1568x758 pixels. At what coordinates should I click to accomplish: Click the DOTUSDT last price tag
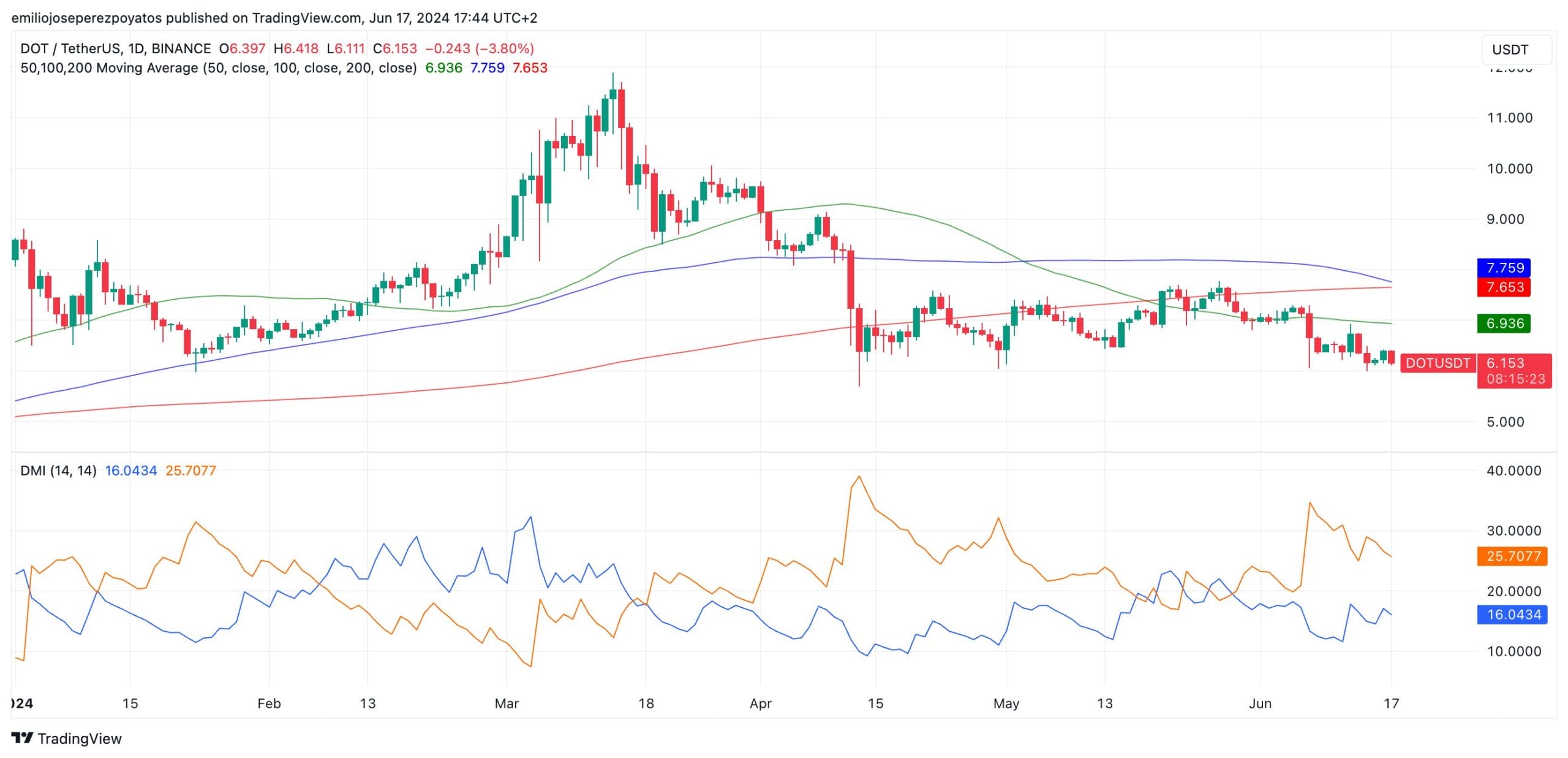coord(1438,363)
